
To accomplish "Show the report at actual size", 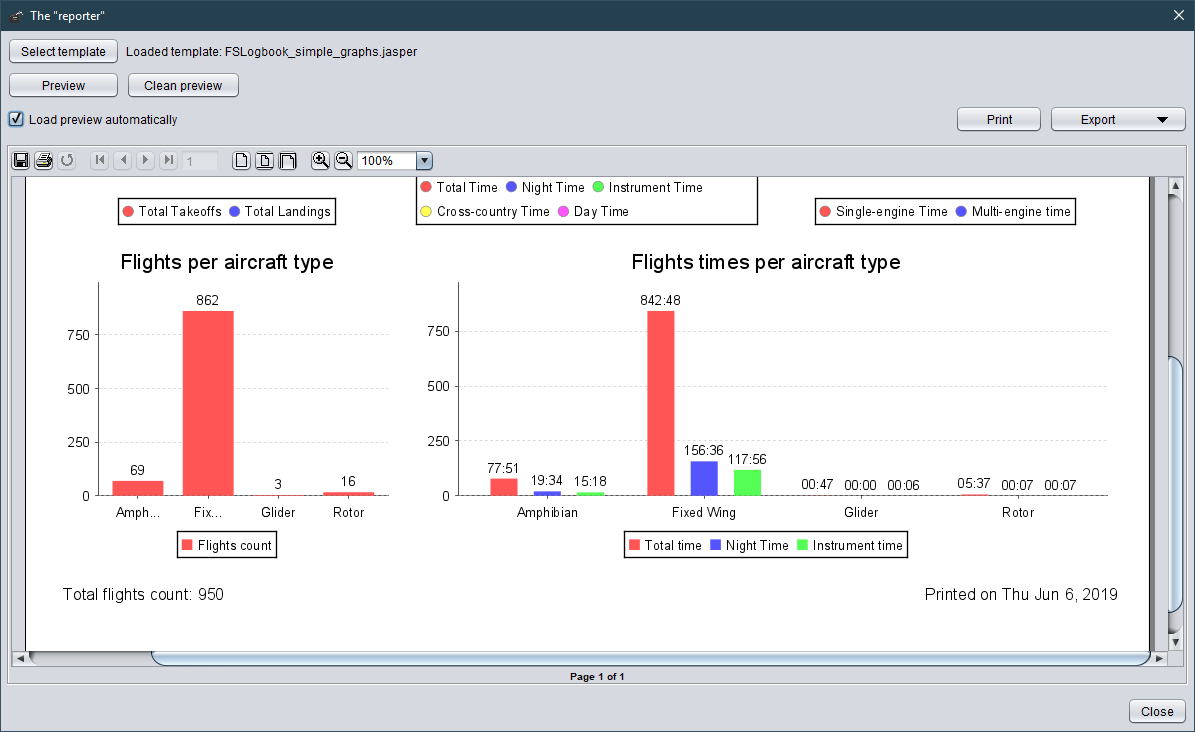I will click(242, 160).
